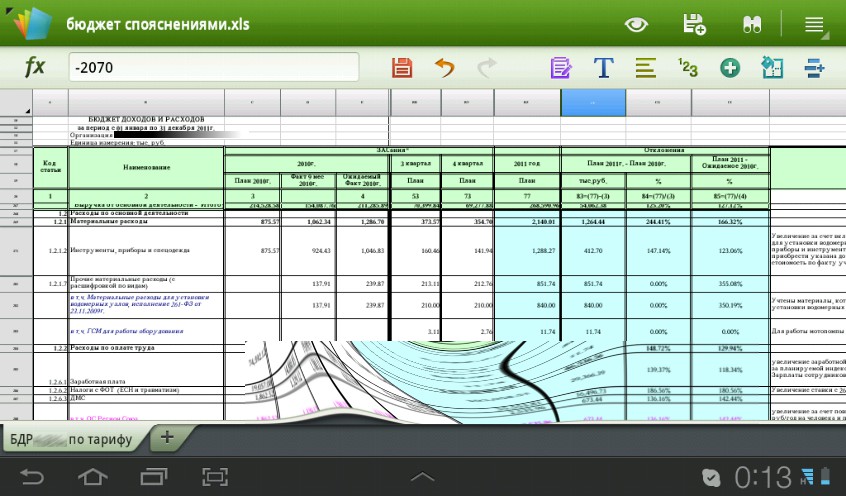The height and width of the screenshot is (496, 846).
Task: Expand the bottom bar up chevron
Action: pos(422,477)
